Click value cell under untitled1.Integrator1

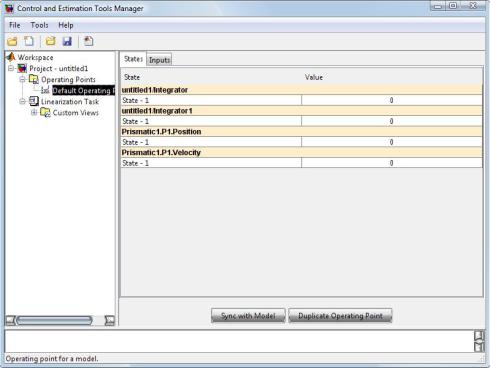pyautogui.click(x=392, y=121)
